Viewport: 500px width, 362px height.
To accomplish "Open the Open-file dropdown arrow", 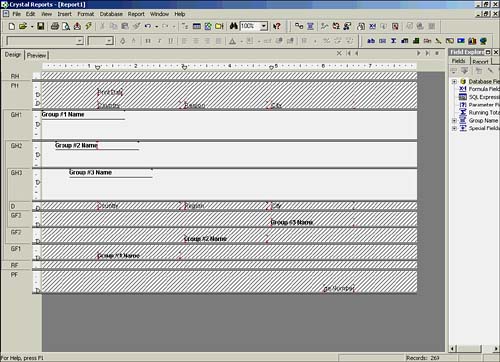I will click(x=32, y=26).
